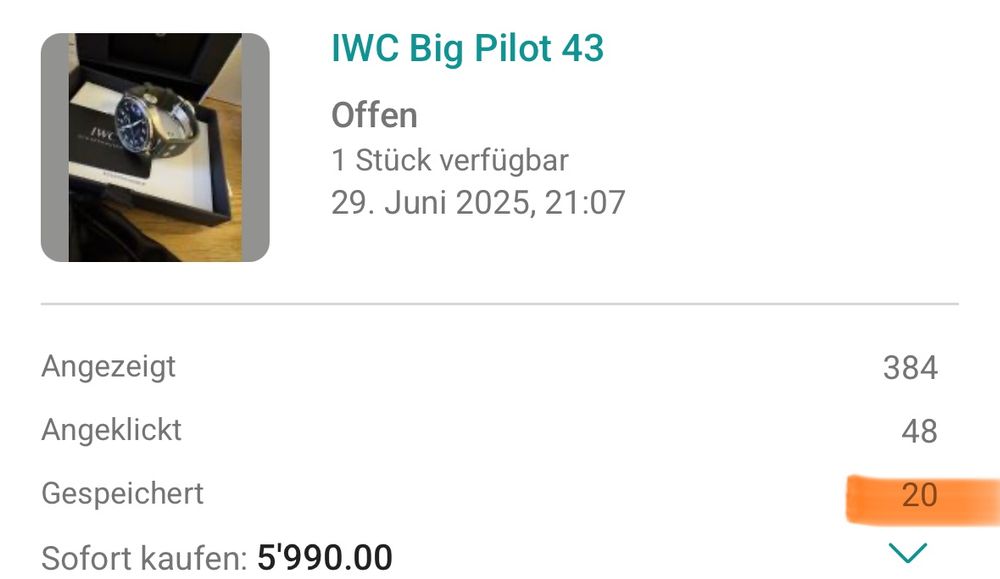Click the 1 Stück verfügbar availability text

pyautogui.click(x=450, y=160)
